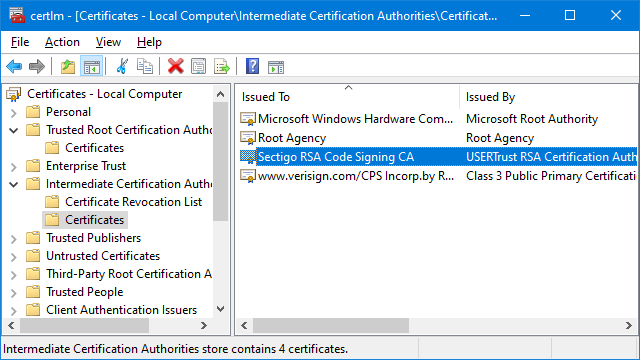Expand the Enterprise Trust node
Image resolution: width=640 pixels, height=360 pixels.
(13, 167)
